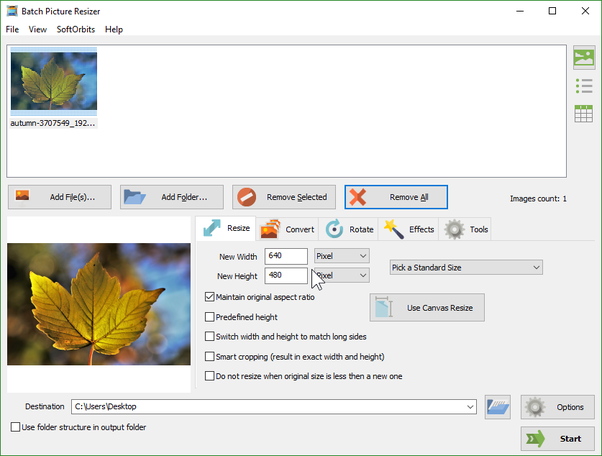Image resolution: width=602 pixels, height=456 pixels.
Task: Switch to thumbnail view icon
Action: (x=584, y=58)
